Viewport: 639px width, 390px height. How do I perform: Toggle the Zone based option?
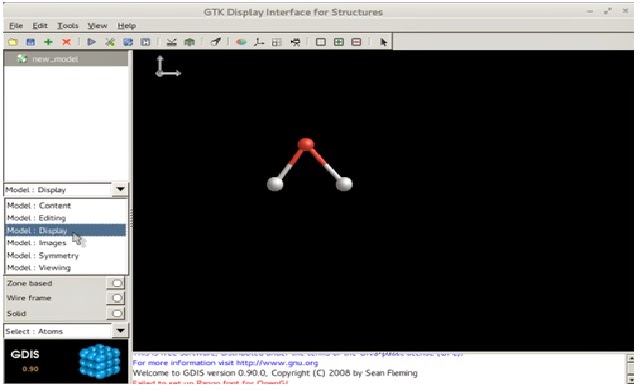pos(116,283)
